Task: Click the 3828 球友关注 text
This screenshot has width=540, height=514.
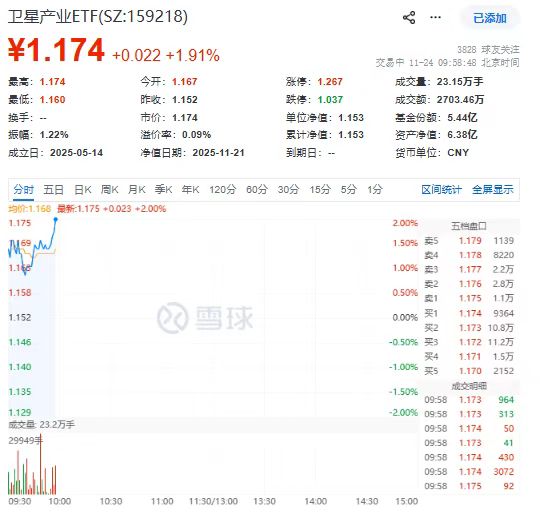Action: click(488, 50)
